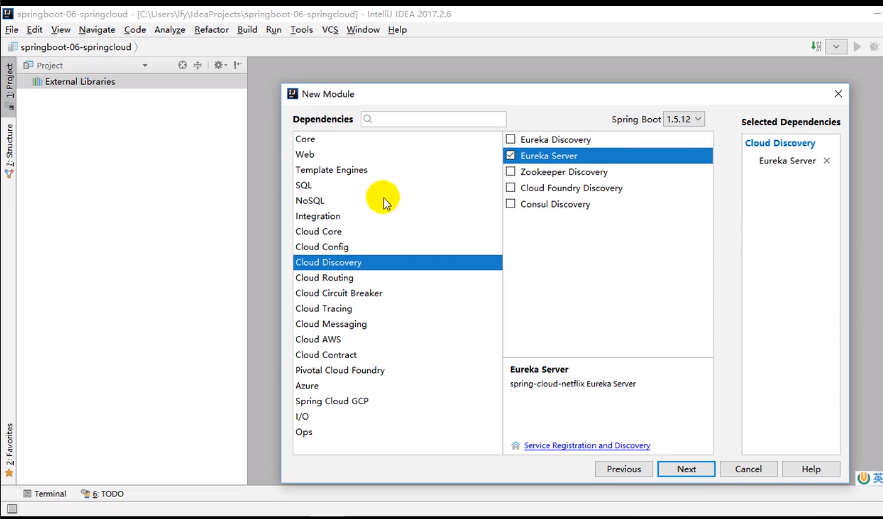Select the Cloud Tracing category

click(x=398, y=308)
